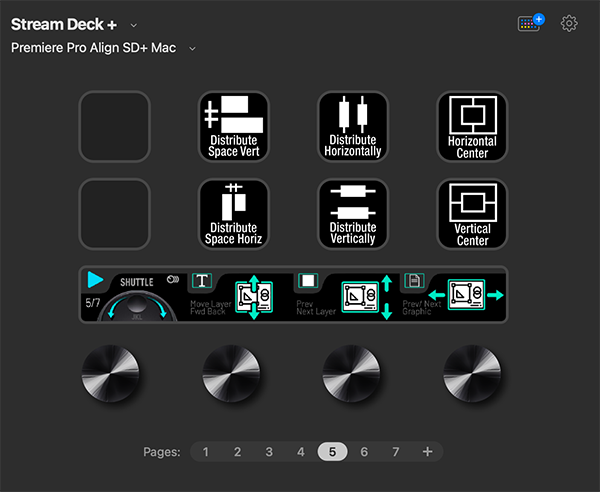Open the Stream Deck store icon with plus badge

pyautogui.click(x=531, y=23)
